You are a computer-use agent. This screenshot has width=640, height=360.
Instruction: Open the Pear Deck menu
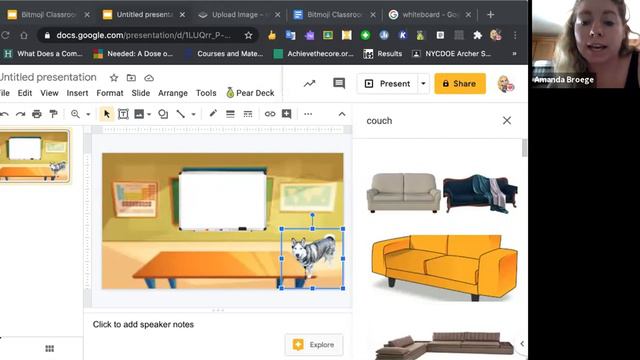coord(250,93)
